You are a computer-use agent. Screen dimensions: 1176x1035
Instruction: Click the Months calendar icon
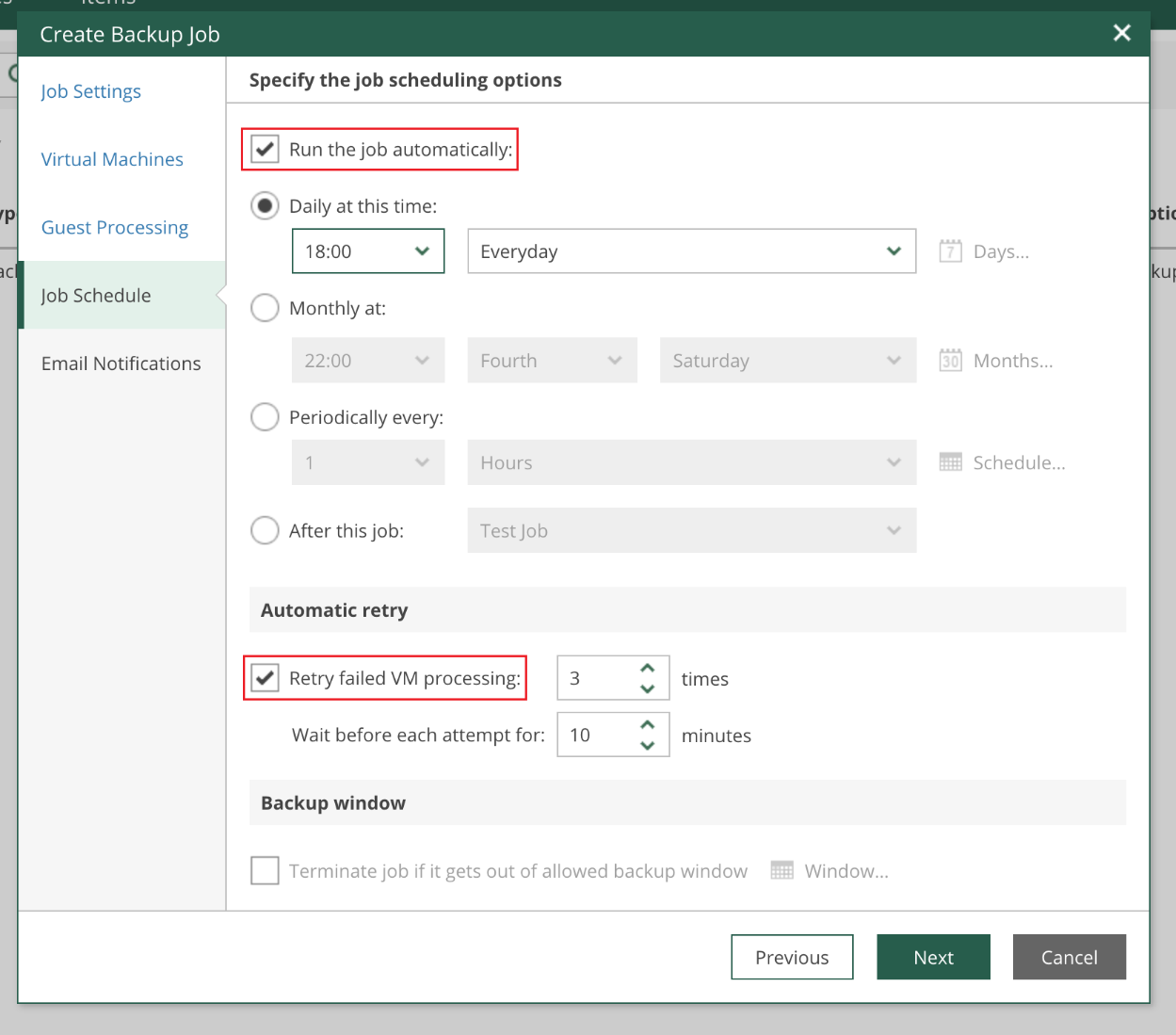click(x=950, y=361)
